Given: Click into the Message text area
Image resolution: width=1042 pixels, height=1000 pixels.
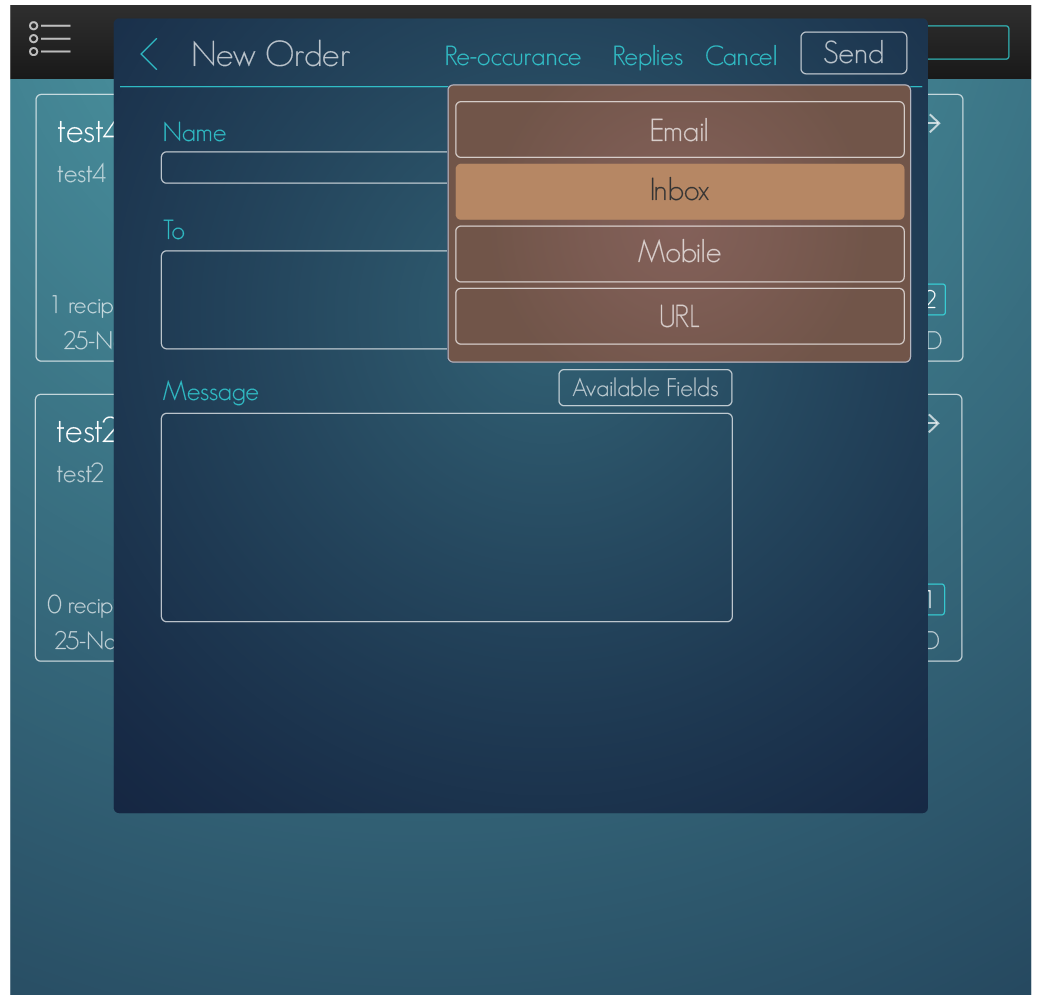Looking at the screenshot, I should 446,517.
